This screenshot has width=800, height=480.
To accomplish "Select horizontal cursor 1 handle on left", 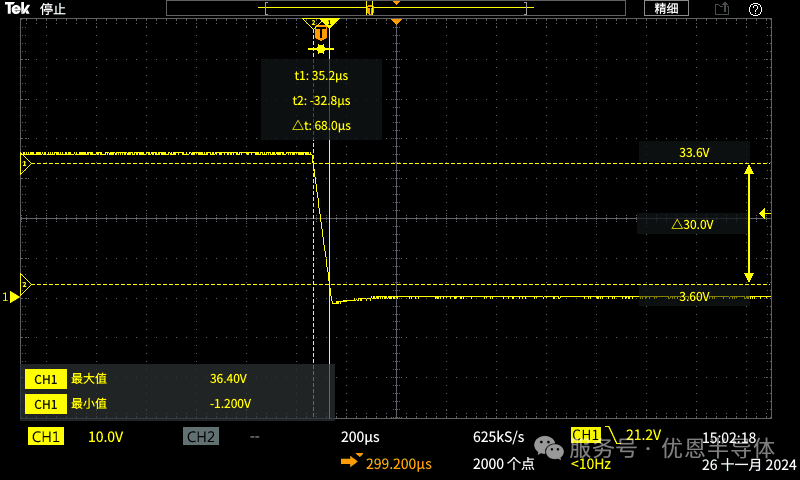I will [x=26, y=164].
